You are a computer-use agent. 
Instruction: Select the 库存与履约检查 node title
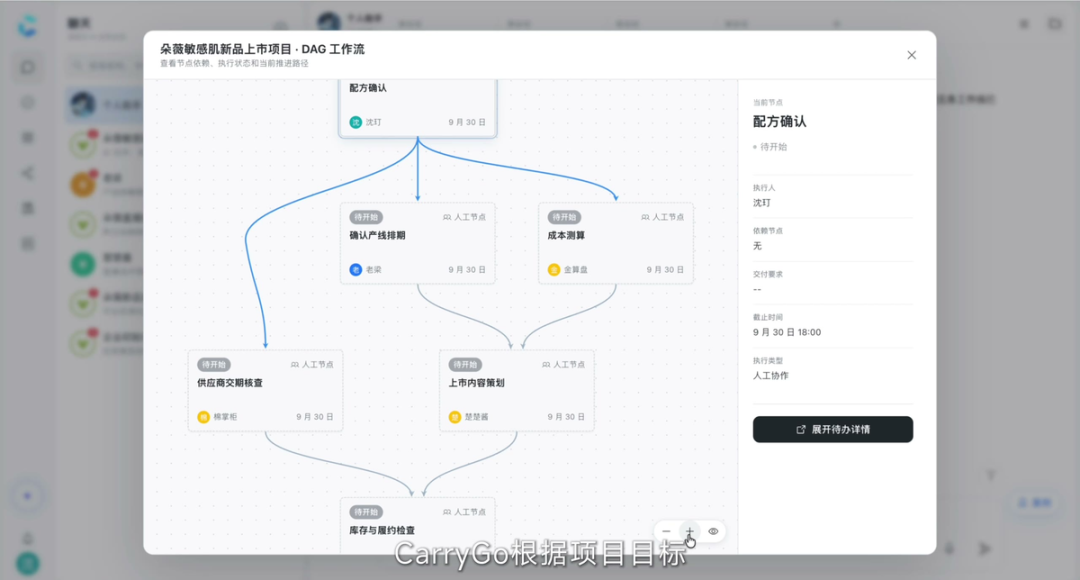click(x=382, y=530)
